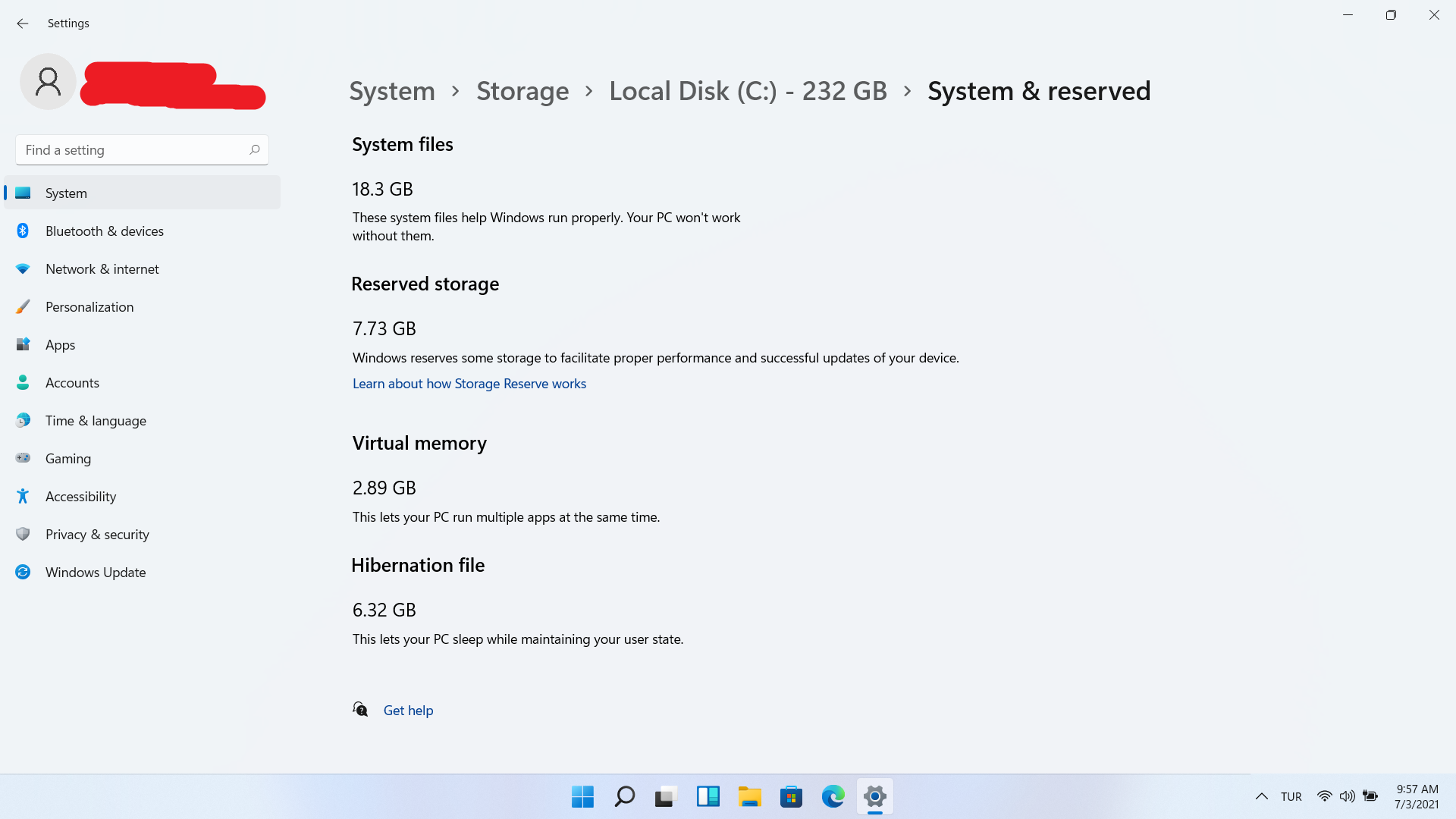Open TUR language input switcher
The width and height of the screenshot is (1456, 819).
(1291, 796)
